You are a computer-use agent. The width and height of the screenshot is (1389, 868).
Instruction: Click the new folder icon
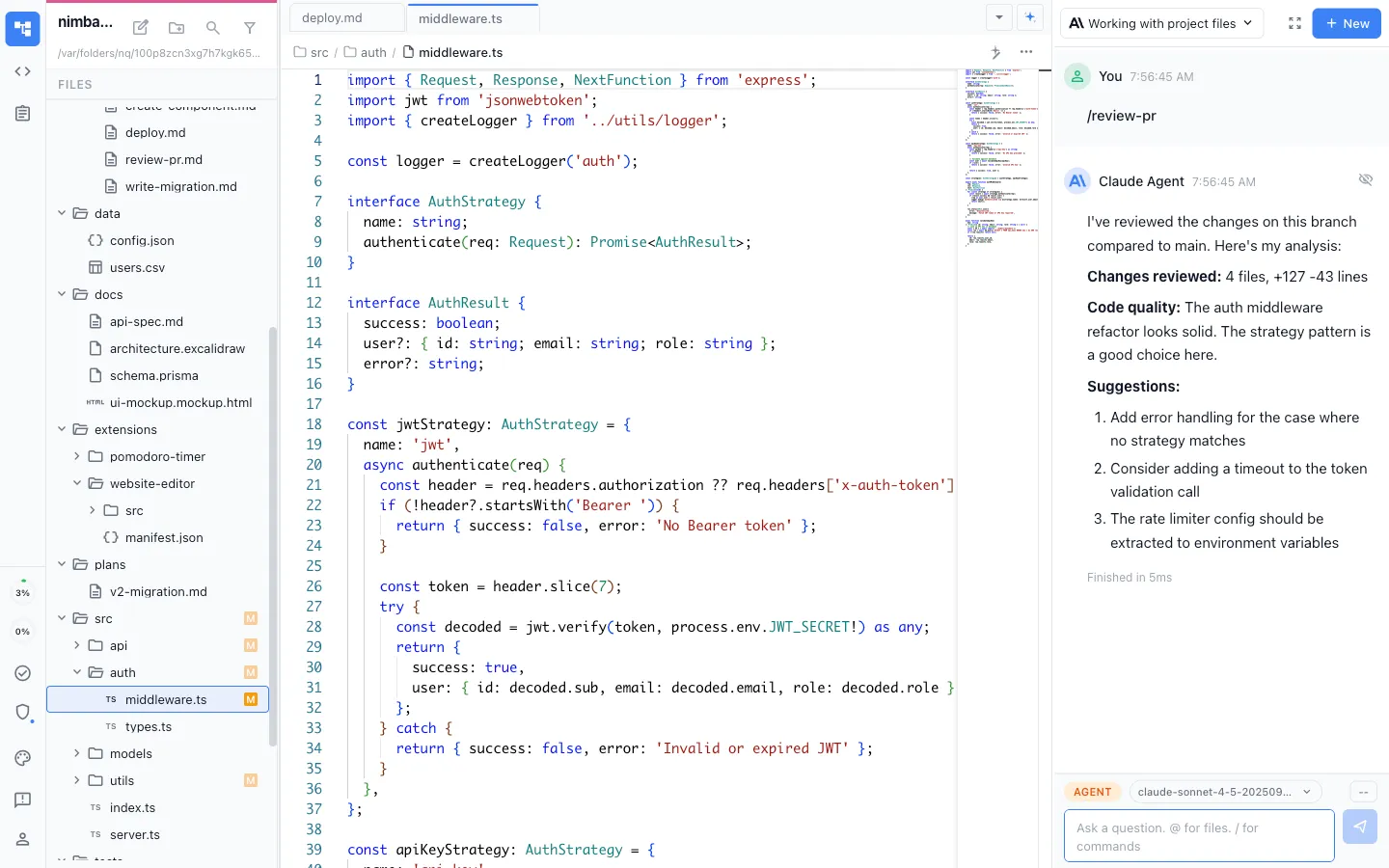click(x=177, y=28)
